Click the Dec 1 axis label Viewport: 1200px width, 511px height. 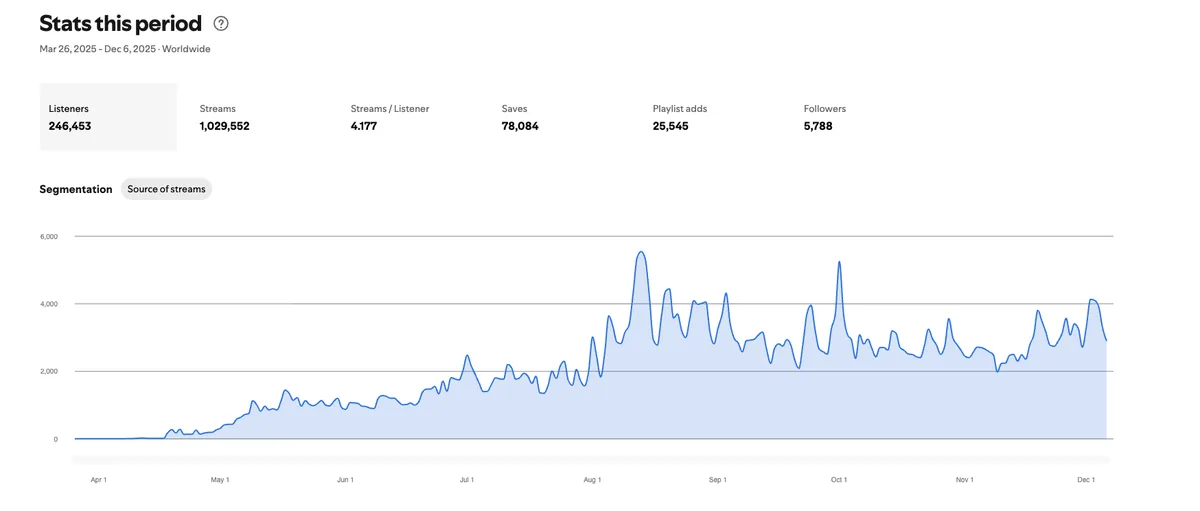(x=1086, y=480)
